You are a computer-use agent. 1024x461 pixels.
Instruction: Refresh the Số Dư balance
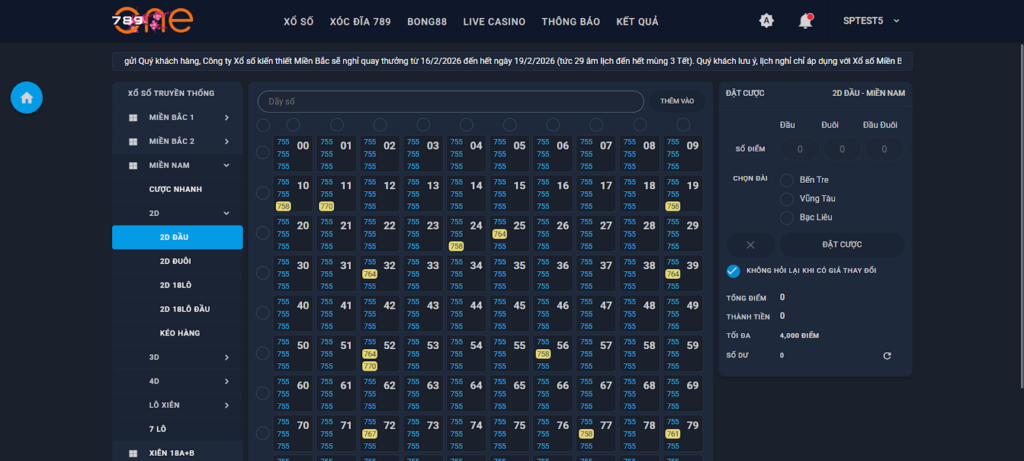[x=886, y=355]
